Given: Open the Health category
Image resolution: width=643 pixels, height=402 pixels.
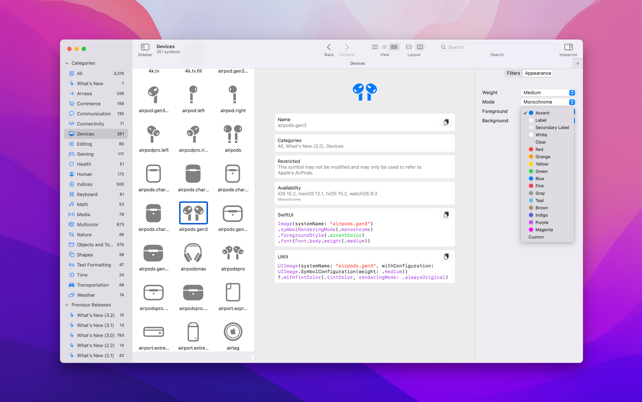Looking at the screenshot, I should (x=96, y=164).
